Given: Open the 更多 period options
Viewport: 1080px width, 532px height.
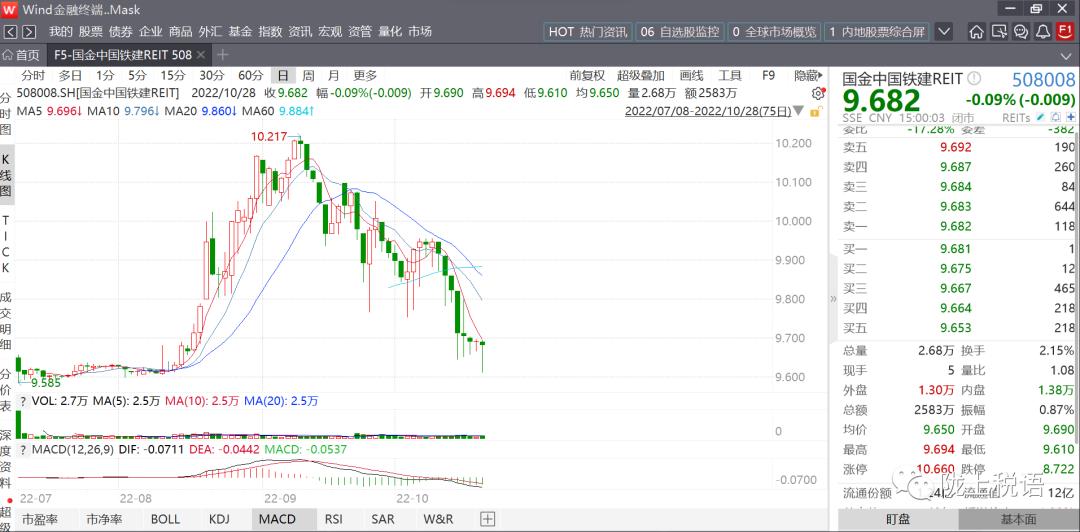Looking at the screenshot, I should coord(365,76).
